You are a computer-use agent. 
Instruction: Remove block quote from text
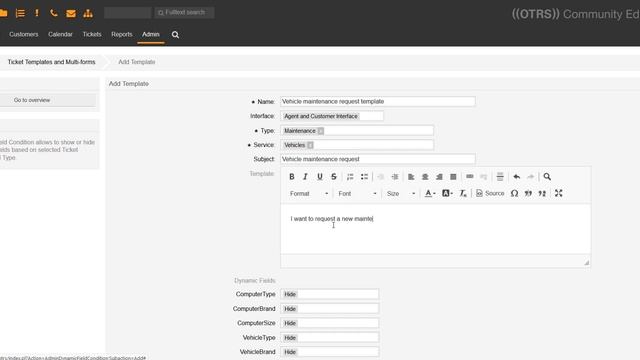point(542,193)
